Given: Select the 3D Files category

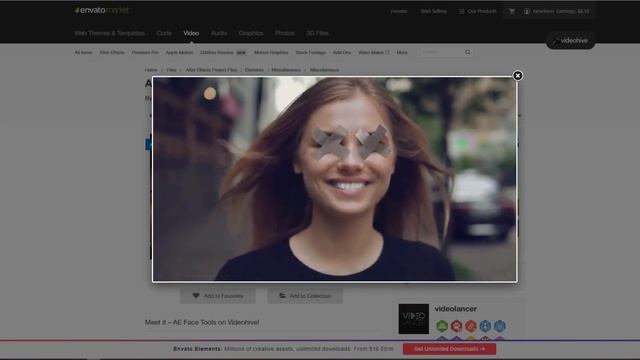Looking at the screenshot, I should (318, 33).
